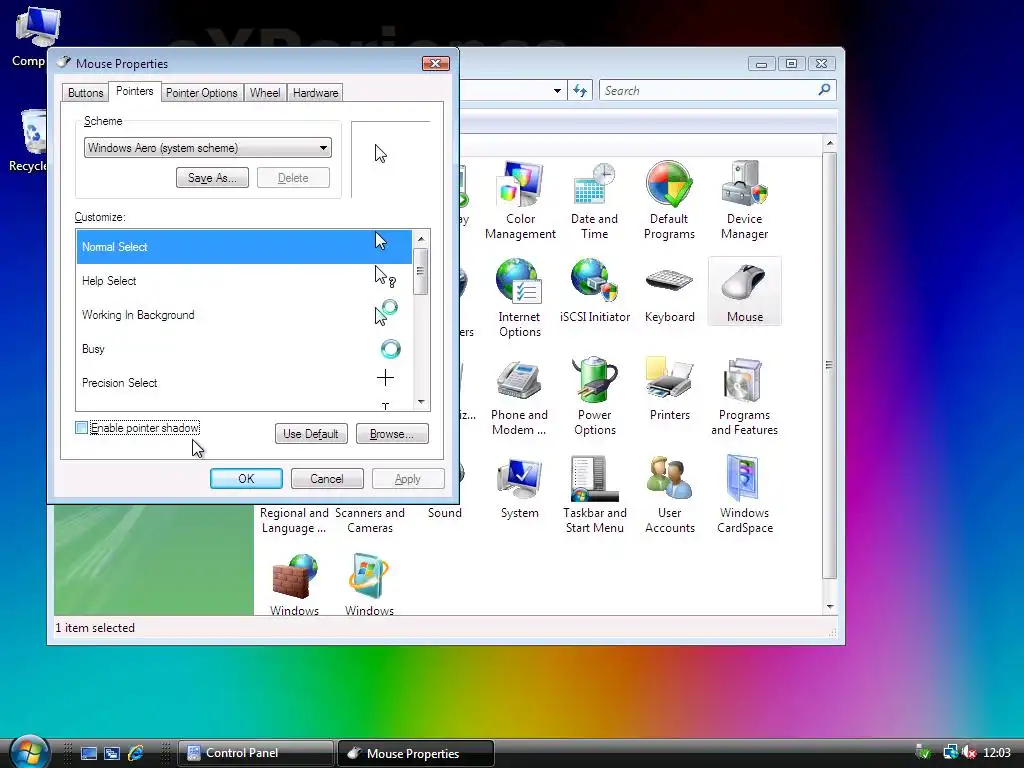The height and width of the screenshot is (768, 1024).
Task: Open Scanners and Cameras item
Action: [x=370, y=520]
